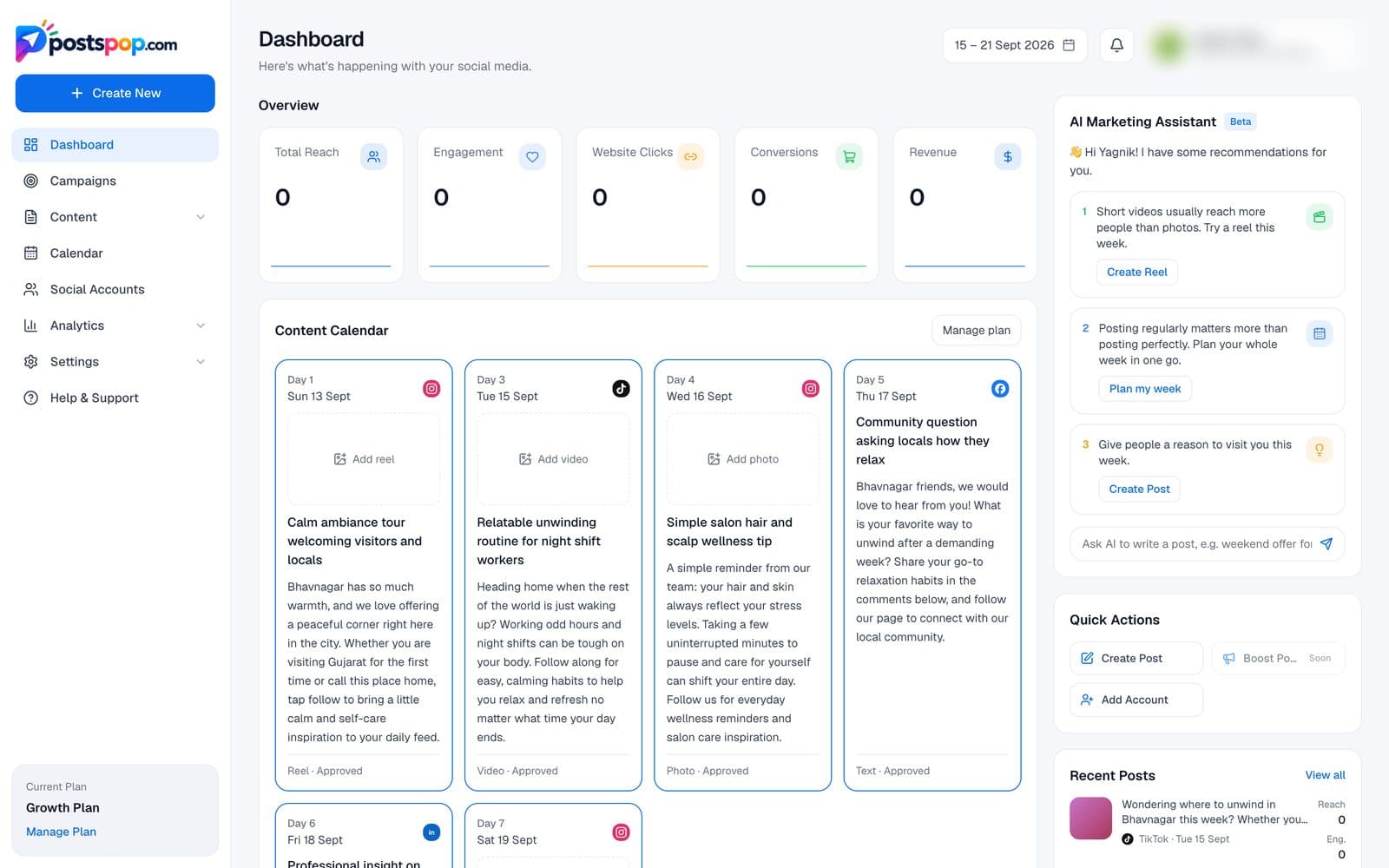Click the Conversions cart icon
The image size is (1389, 868).
pyautogui.click(x=849, y=156)
